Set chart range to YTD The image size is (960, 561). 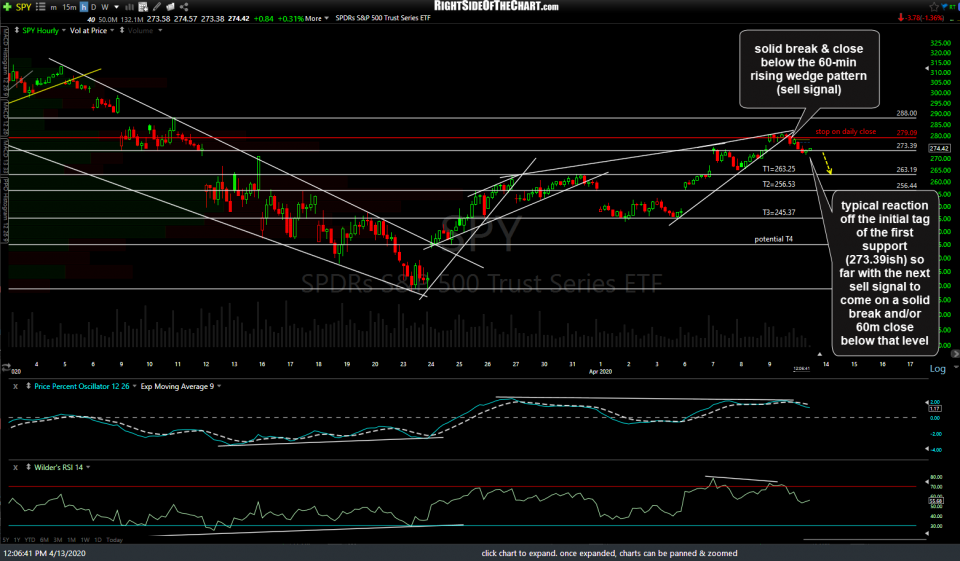pos(29,540)
